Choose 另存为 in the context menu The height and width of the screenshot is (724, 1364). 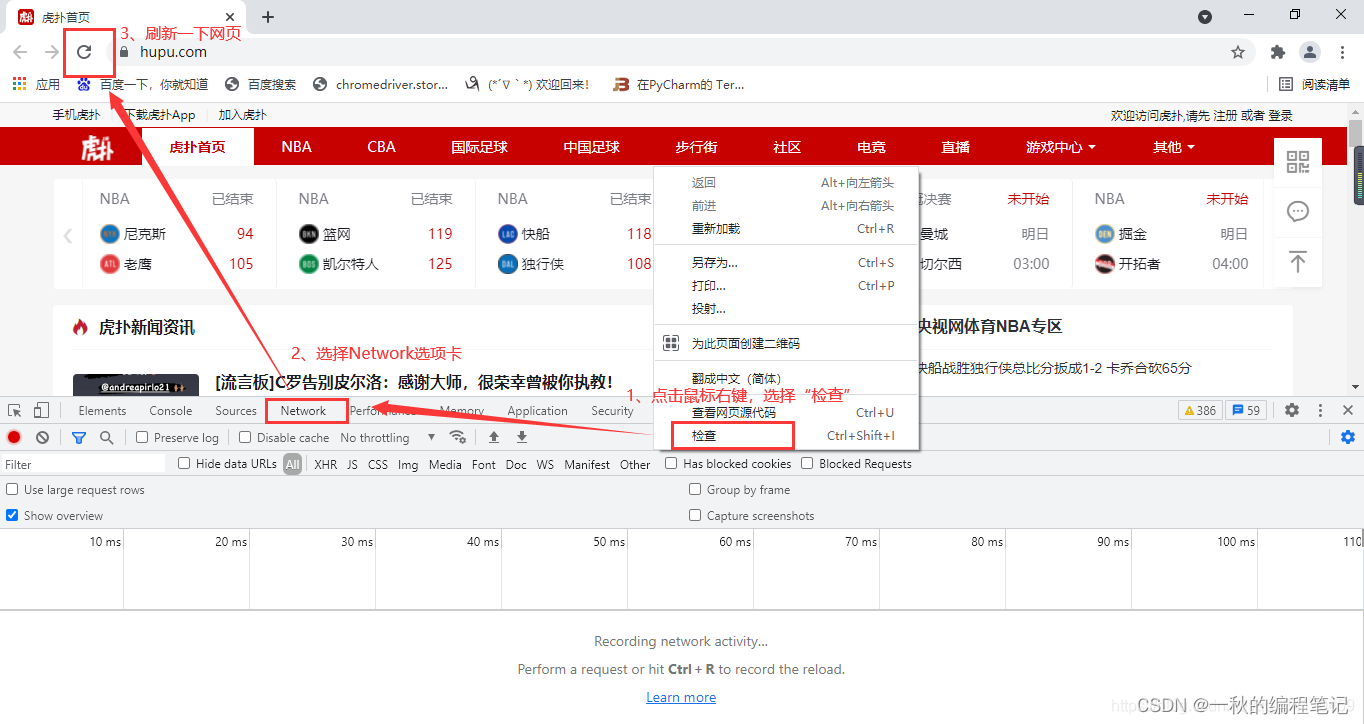[786, 262]
